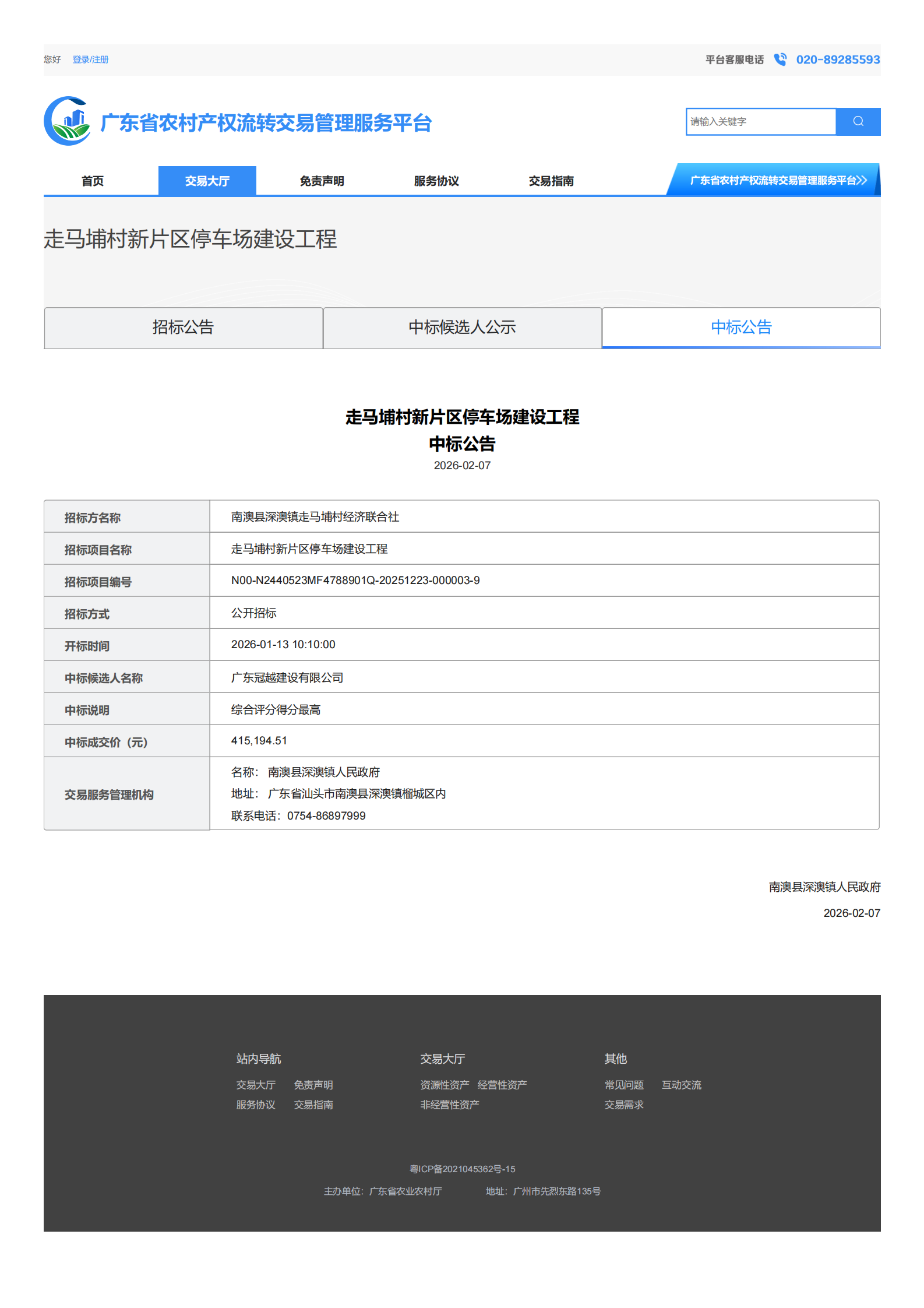The height and width of the screenshot is (1308, 924).
Task: Click the 广东省农村产权流转交易管理服务平台>> banner button
Action: [x=777, y=180]
